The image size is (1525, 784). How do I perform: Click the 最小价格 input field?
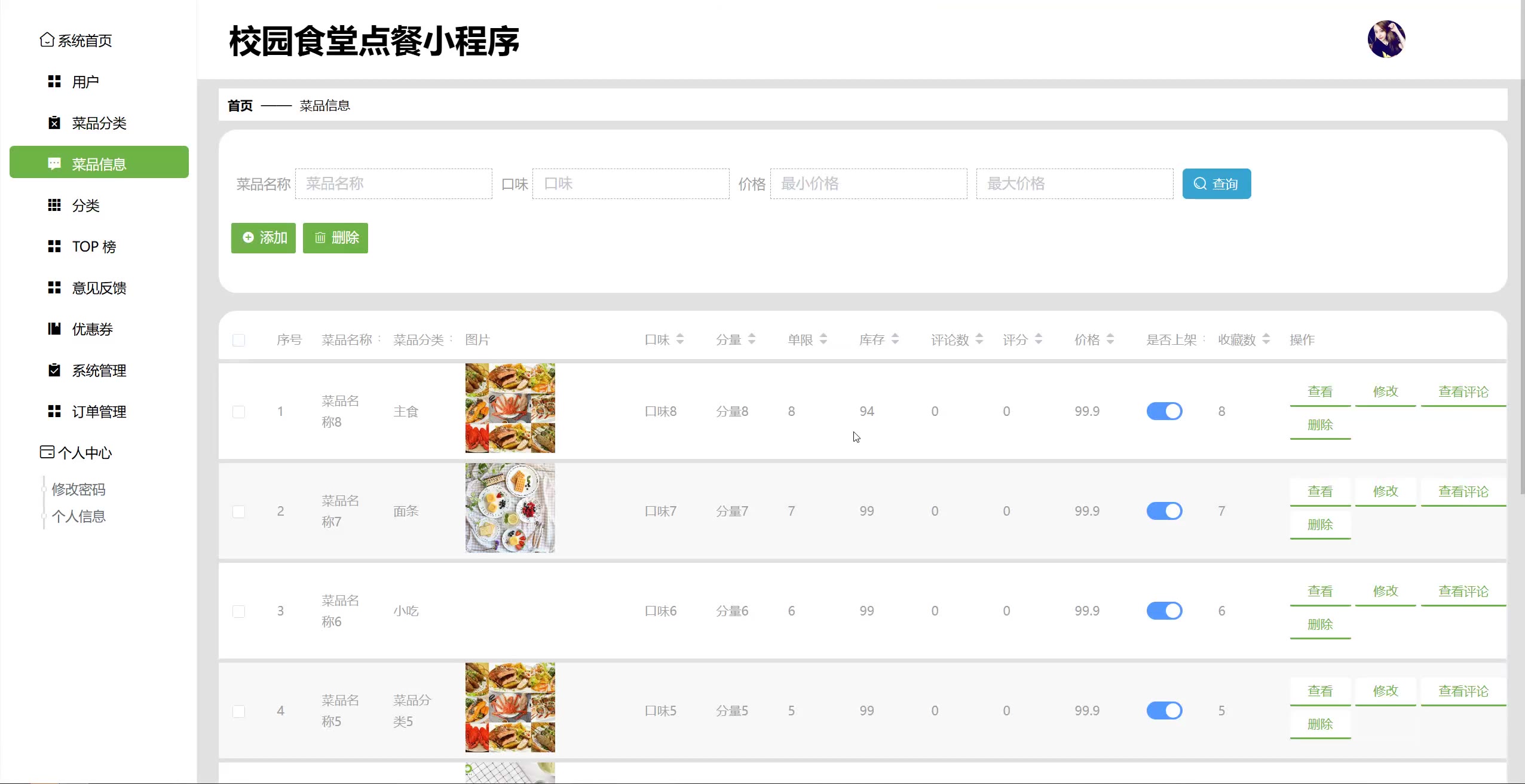tap(868, 183)
